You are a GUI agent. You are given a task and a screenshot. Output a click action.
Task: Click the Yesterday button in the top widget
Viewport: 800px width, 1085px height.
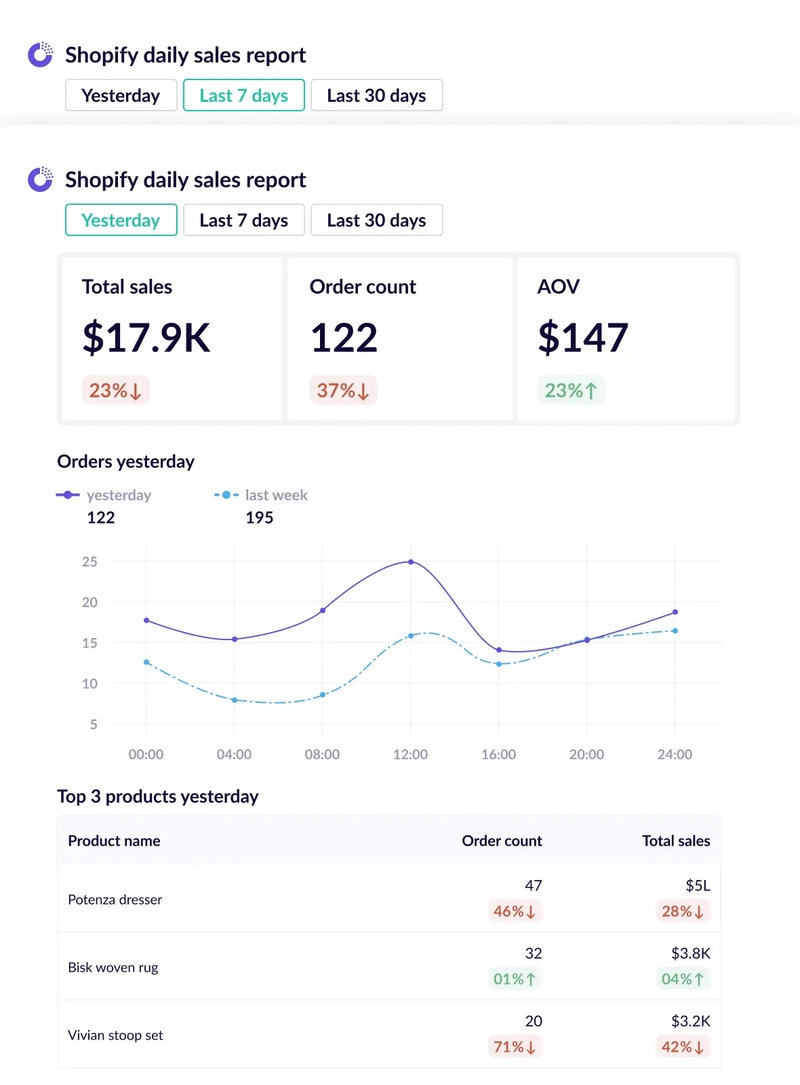(x=121, y=95)
